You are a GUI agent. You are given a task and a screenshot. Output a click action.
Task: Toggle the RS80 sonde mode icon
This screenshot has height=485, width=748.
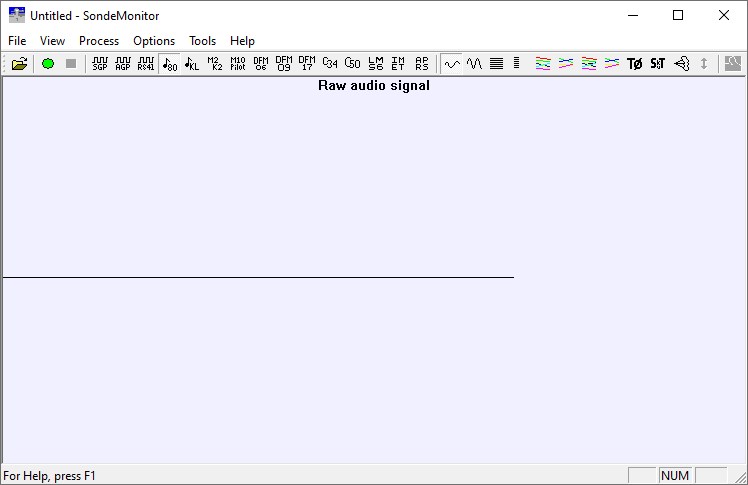pos(169,63)
